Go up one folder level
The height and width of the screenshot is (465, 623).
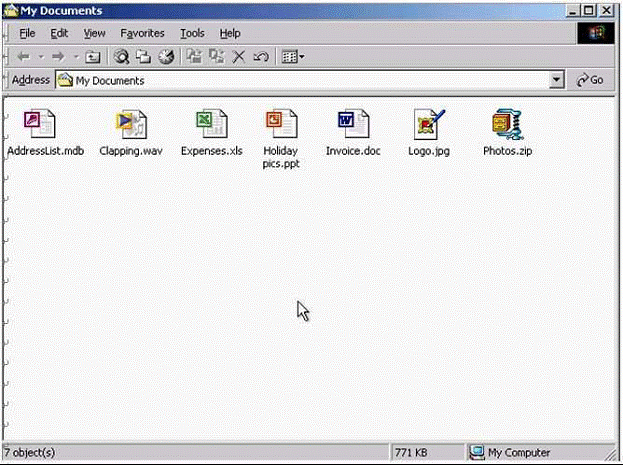click(93, 57)
